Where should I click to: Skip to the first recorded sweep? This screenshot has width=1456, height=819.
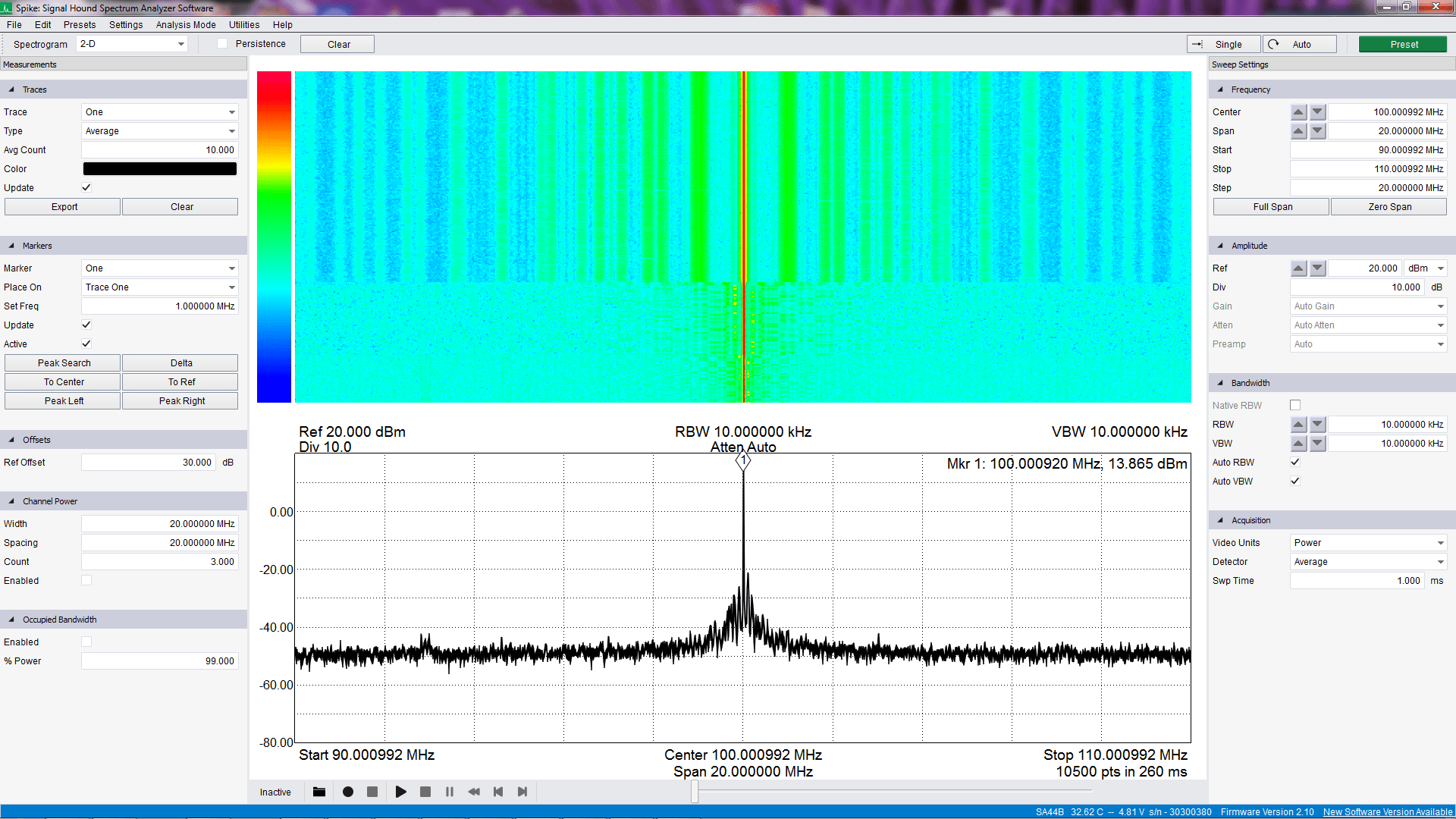(498, 792)
